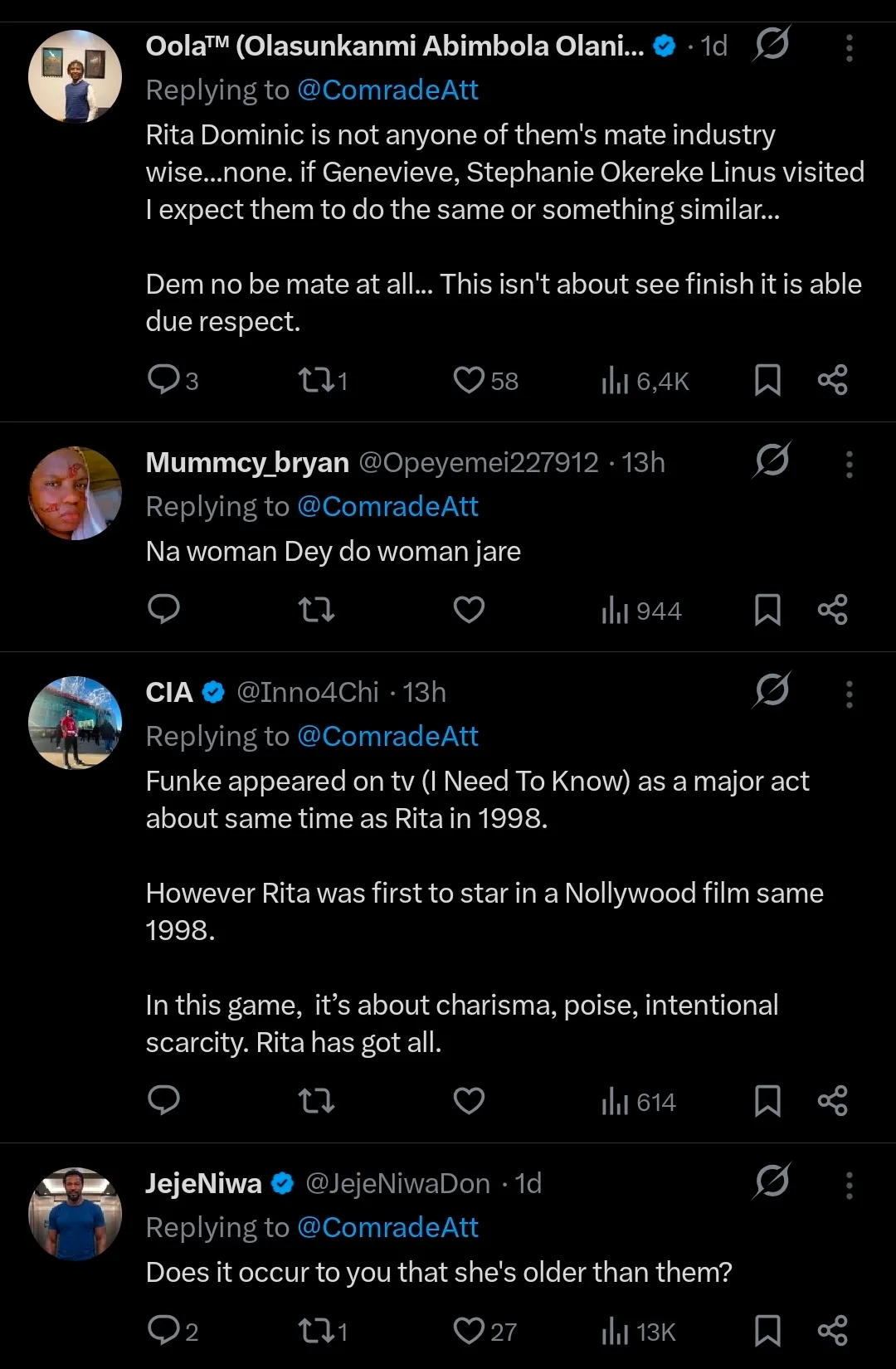Open CIA's profile avatar
896x1369 pixels.
pos(75,723)
